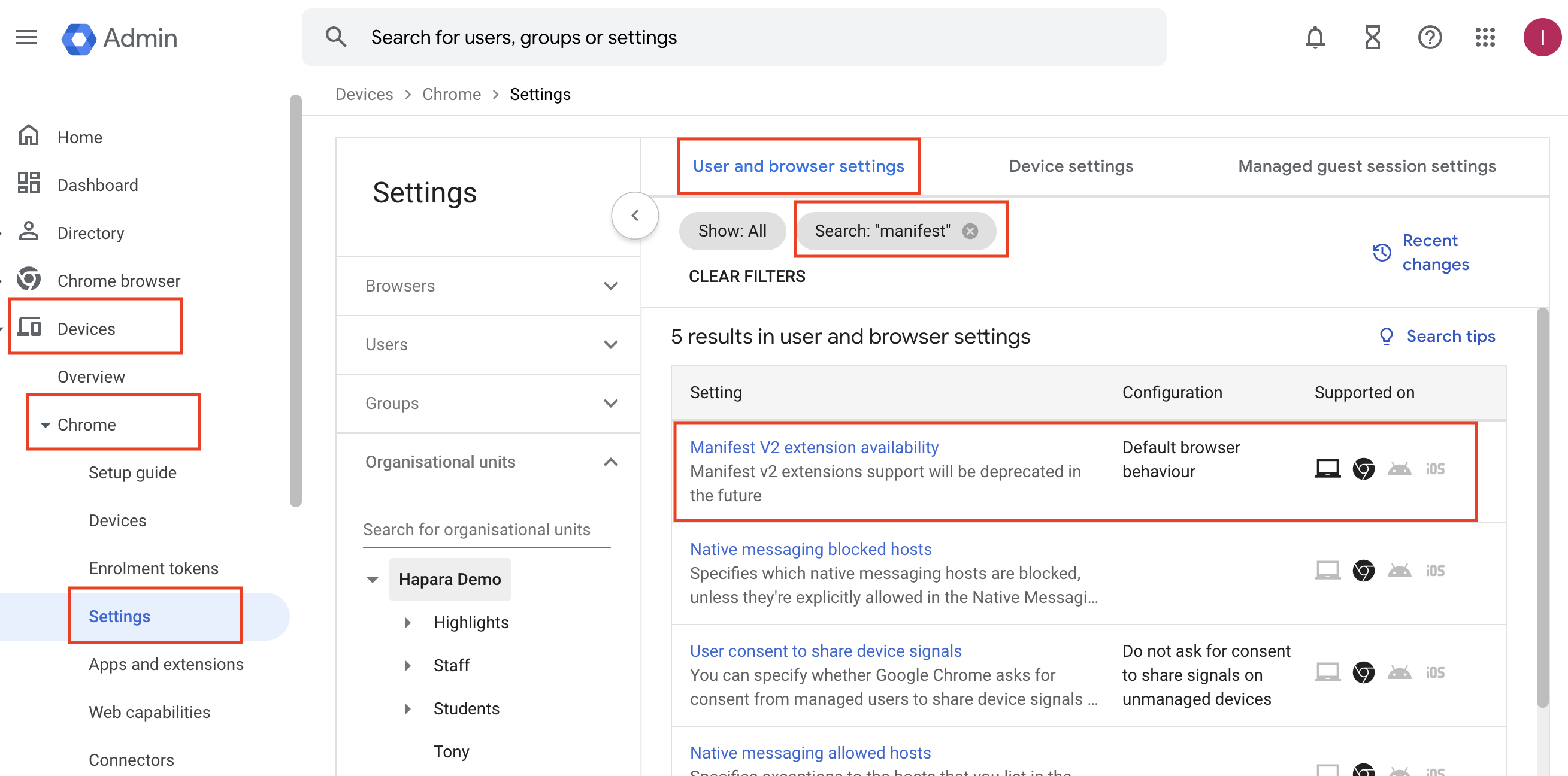Click CLEAR FILTERS
The image size is (1568, 776).
747,276
